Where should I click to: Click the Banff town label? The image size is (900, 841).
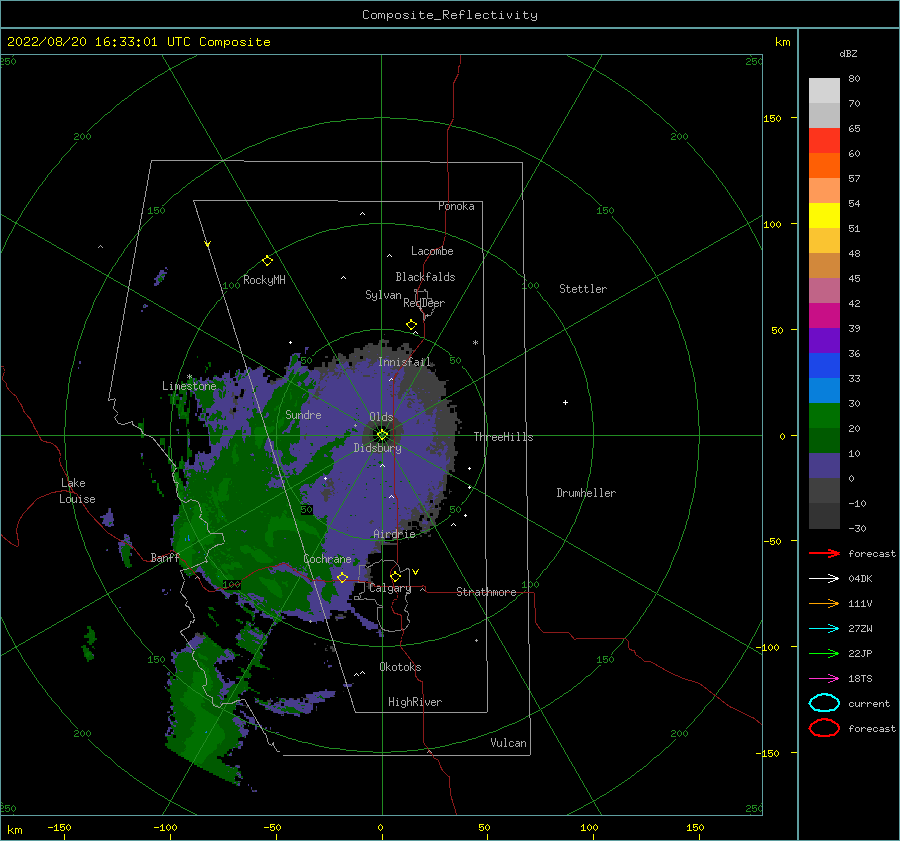[165, 557]
